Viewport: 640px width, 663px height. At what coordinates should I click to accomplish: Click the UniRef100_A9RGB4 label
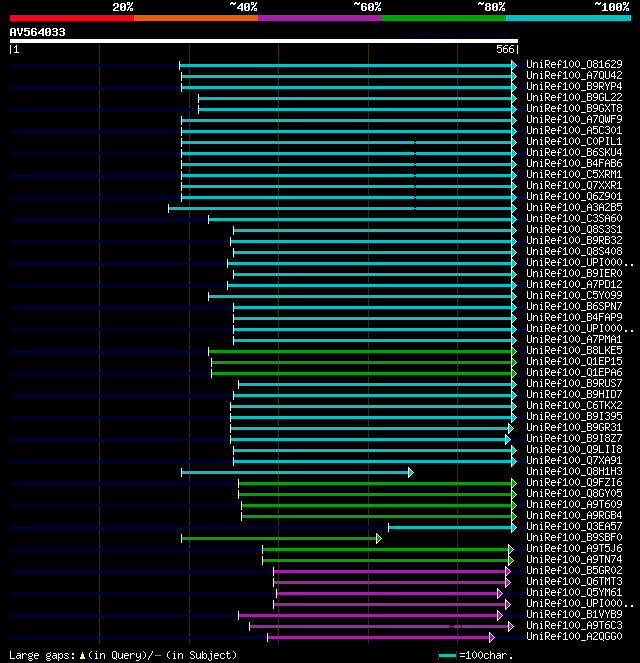point(574,515)
